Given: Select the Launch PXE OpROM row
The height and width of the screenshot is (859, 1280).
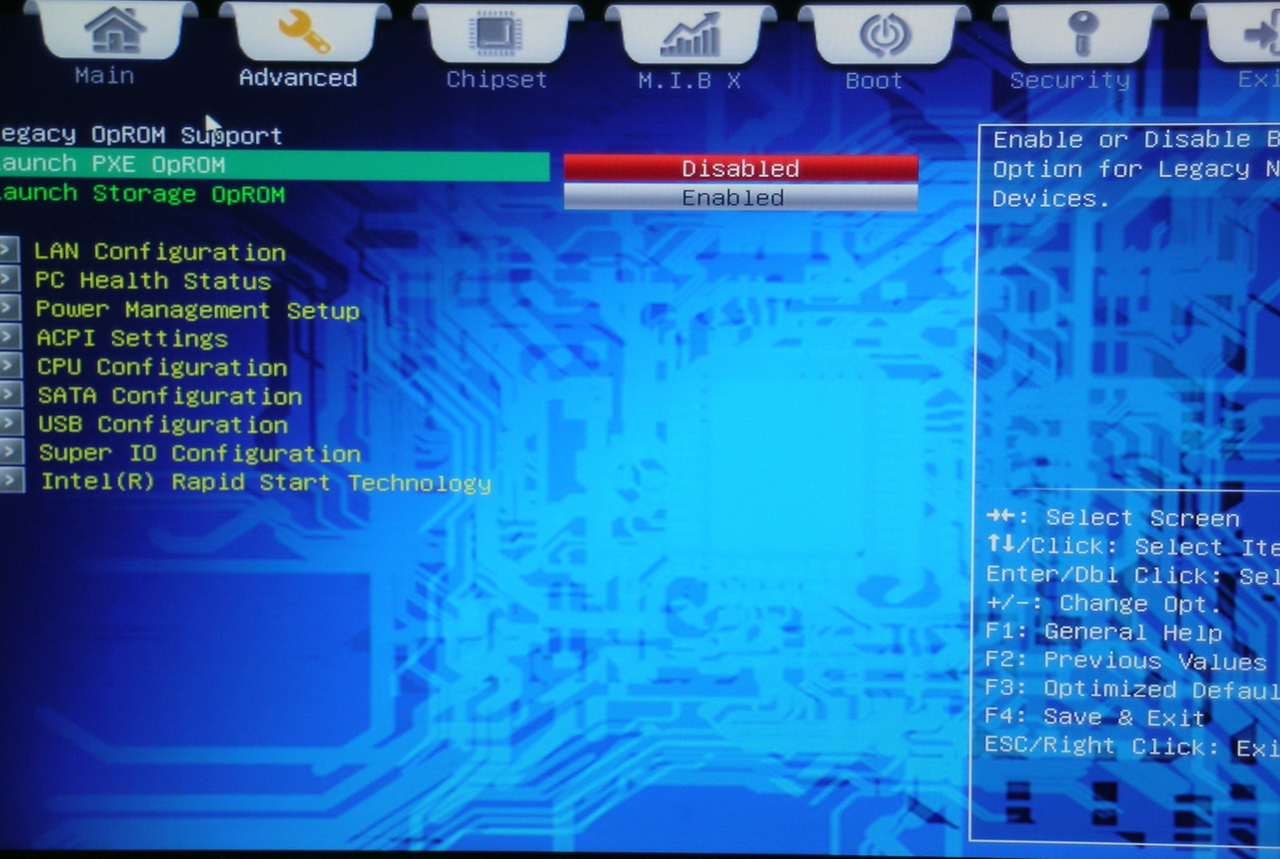Looking at the screenshot, I should click(274, 165).
